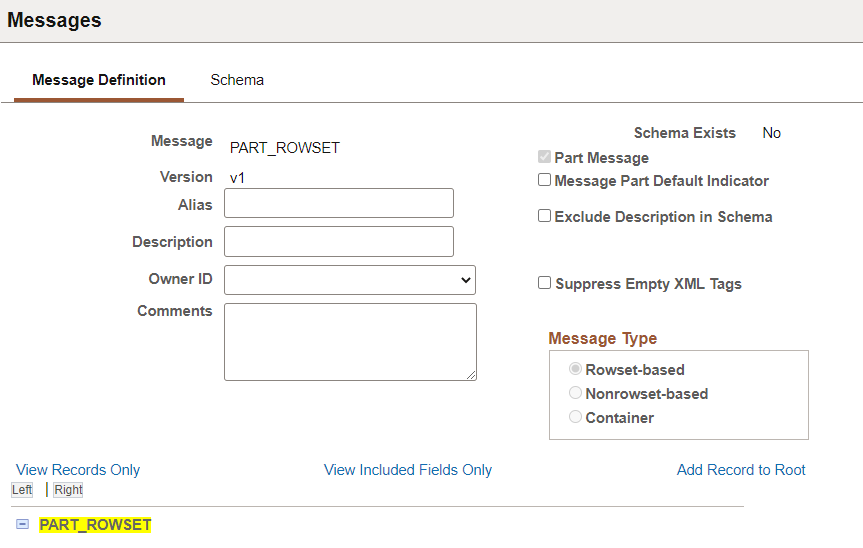Click the Right scroll button
The image size is (863, 548).
68,490
